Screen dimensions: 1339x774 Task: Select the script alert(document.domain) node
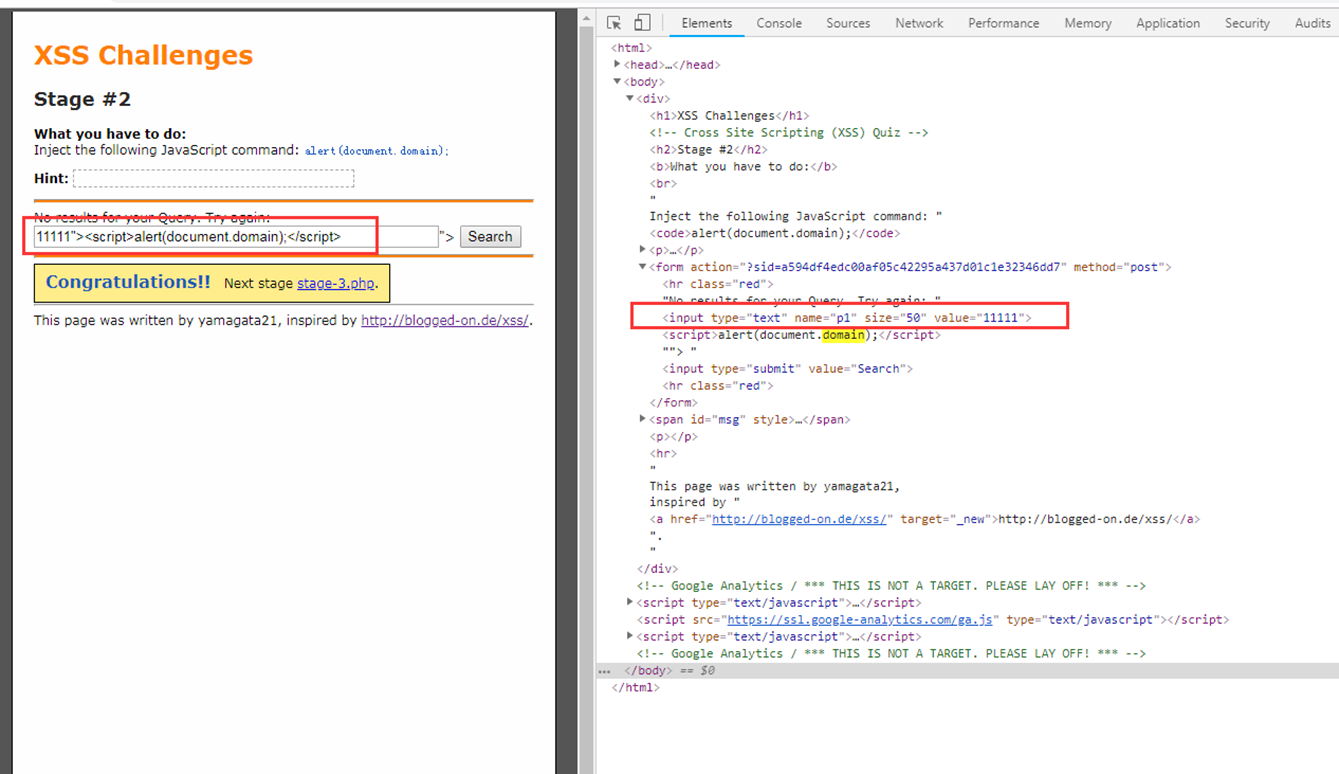(x=801, y=335)
